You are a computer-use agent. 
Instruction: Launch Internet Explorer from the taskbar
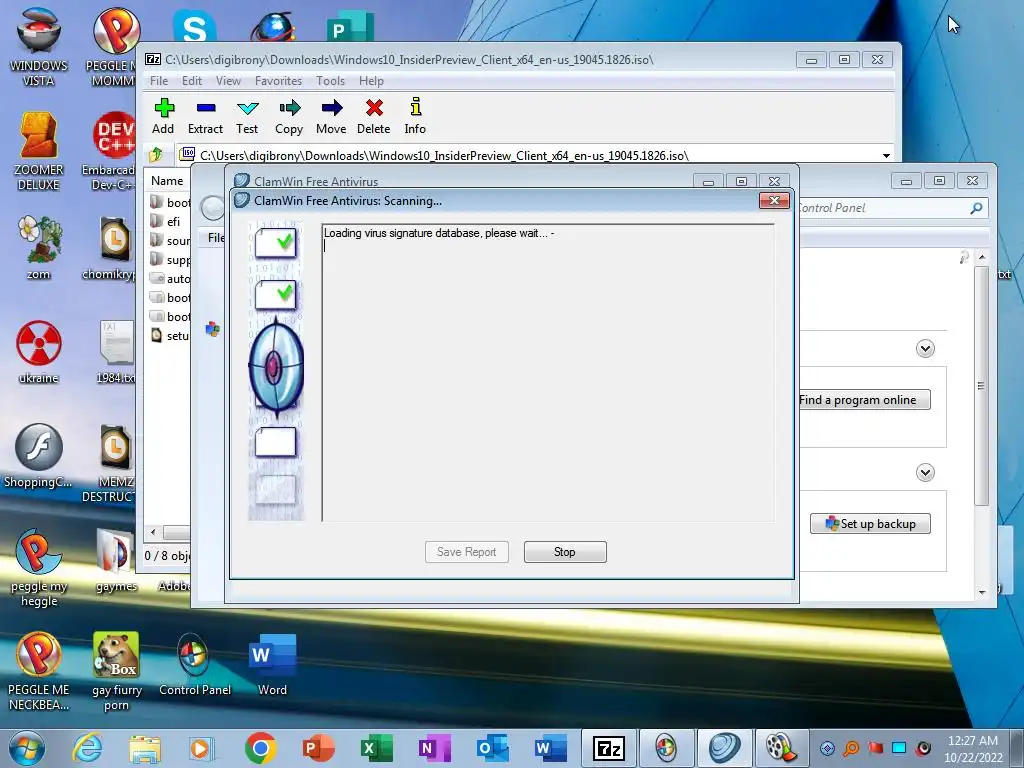coord(88,748)
